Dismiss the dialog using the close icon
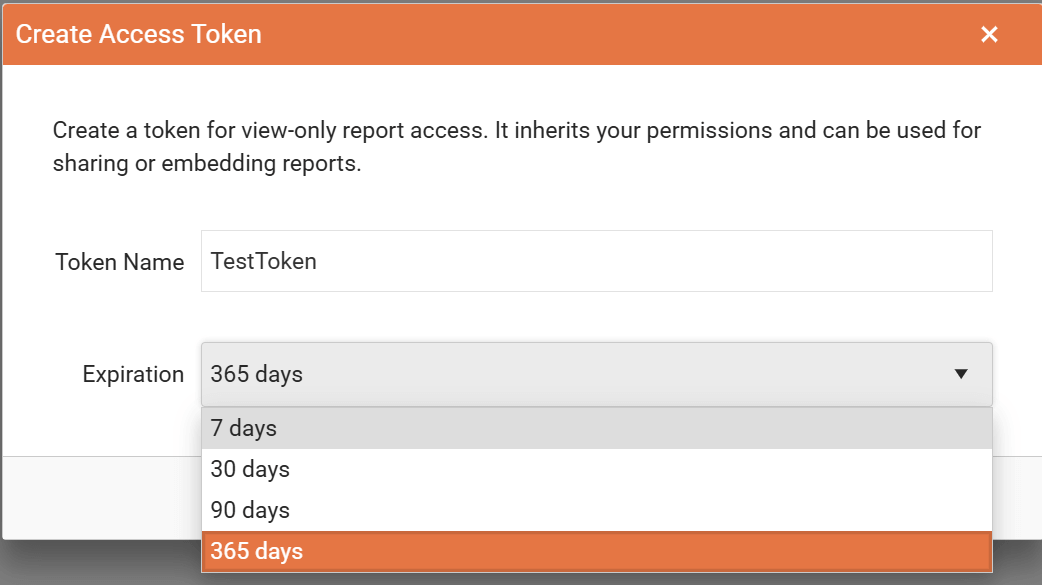The width and height of the screenshot is (1042, 585). (x=989, y=34)
